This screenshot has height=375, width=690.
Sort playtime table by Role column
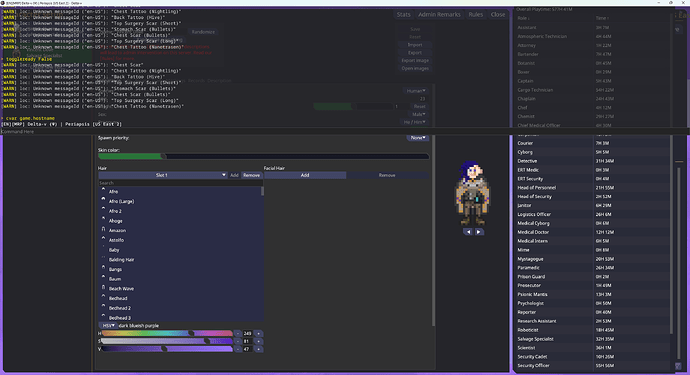pyautogui.click(x=523, y=18)
